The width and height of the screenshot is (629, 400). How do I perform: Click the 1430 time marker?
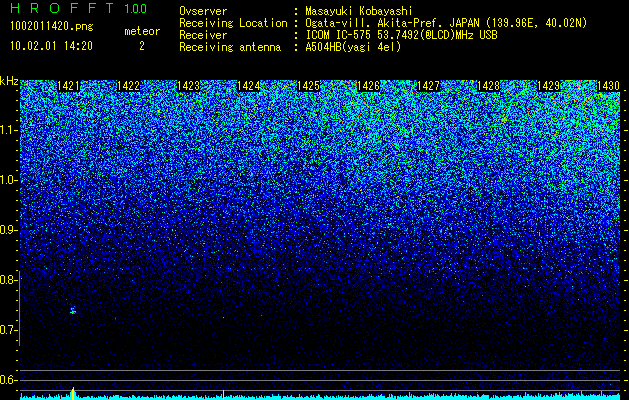(x=608, y=86)
